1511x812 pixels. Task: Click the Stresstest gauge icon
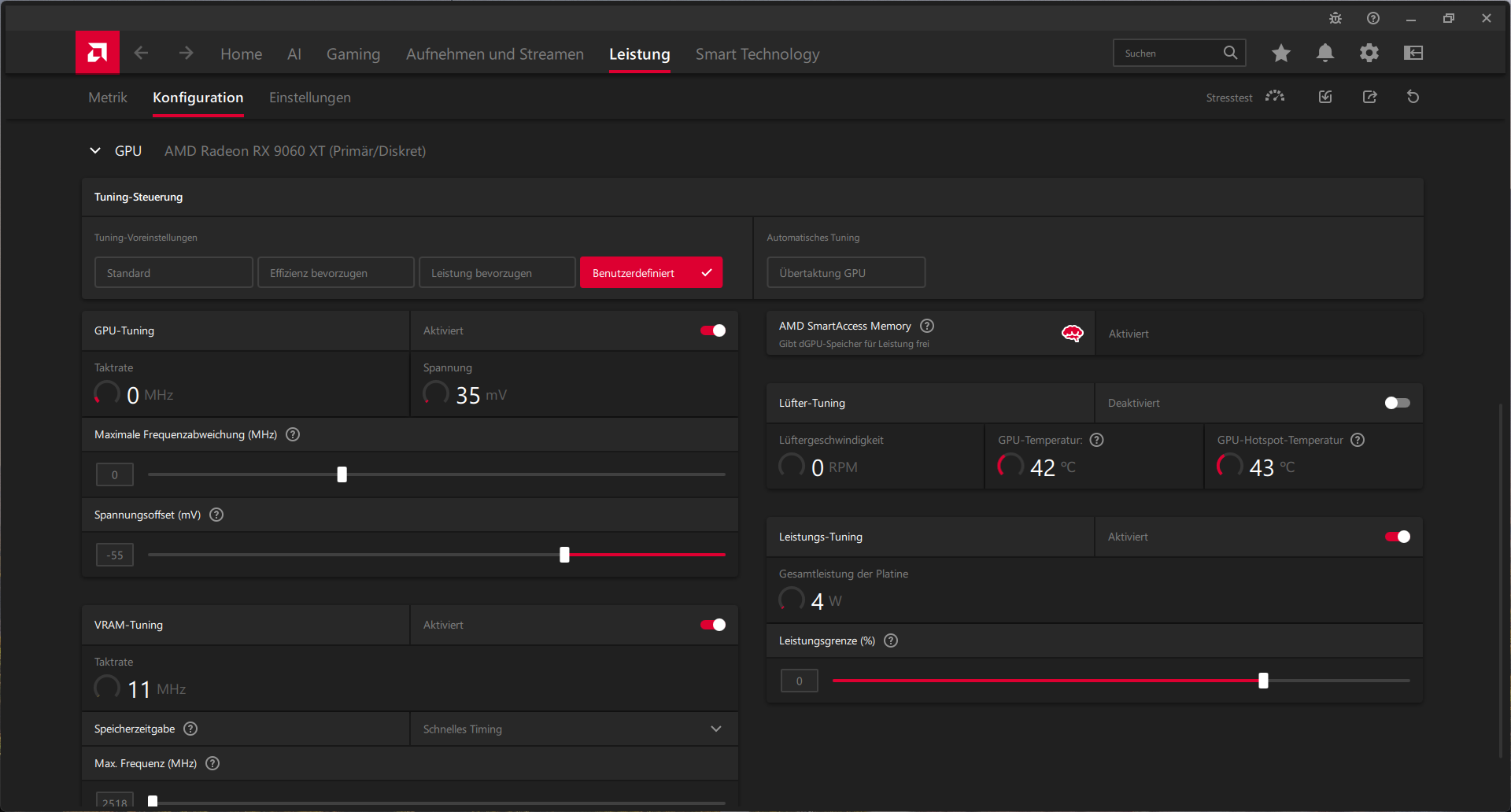1275,97
